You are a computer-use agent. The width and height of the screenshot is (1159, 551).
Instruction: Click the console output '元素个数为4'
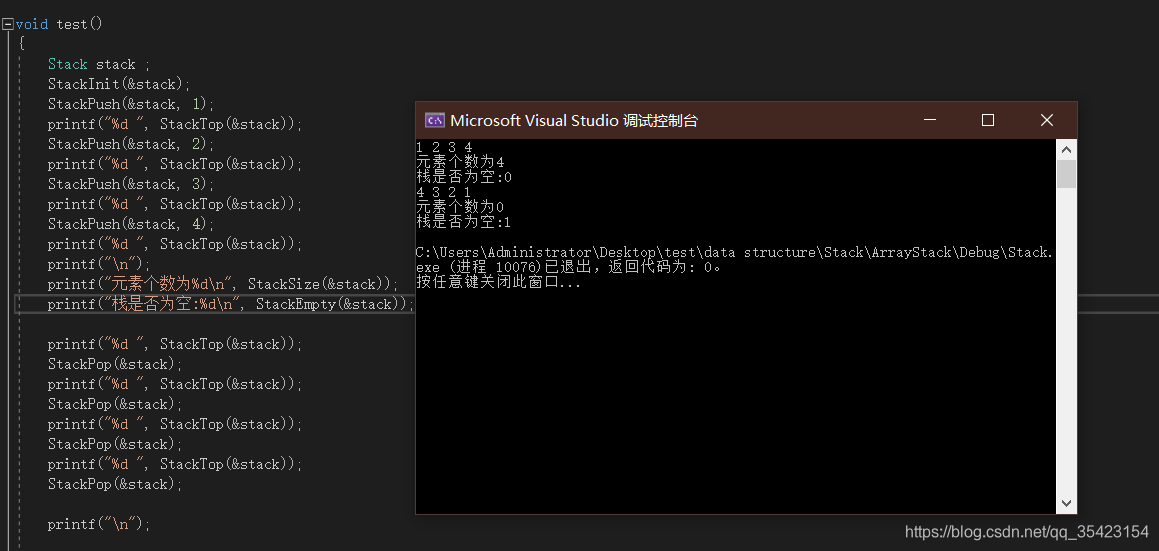(x=460, y=162)
